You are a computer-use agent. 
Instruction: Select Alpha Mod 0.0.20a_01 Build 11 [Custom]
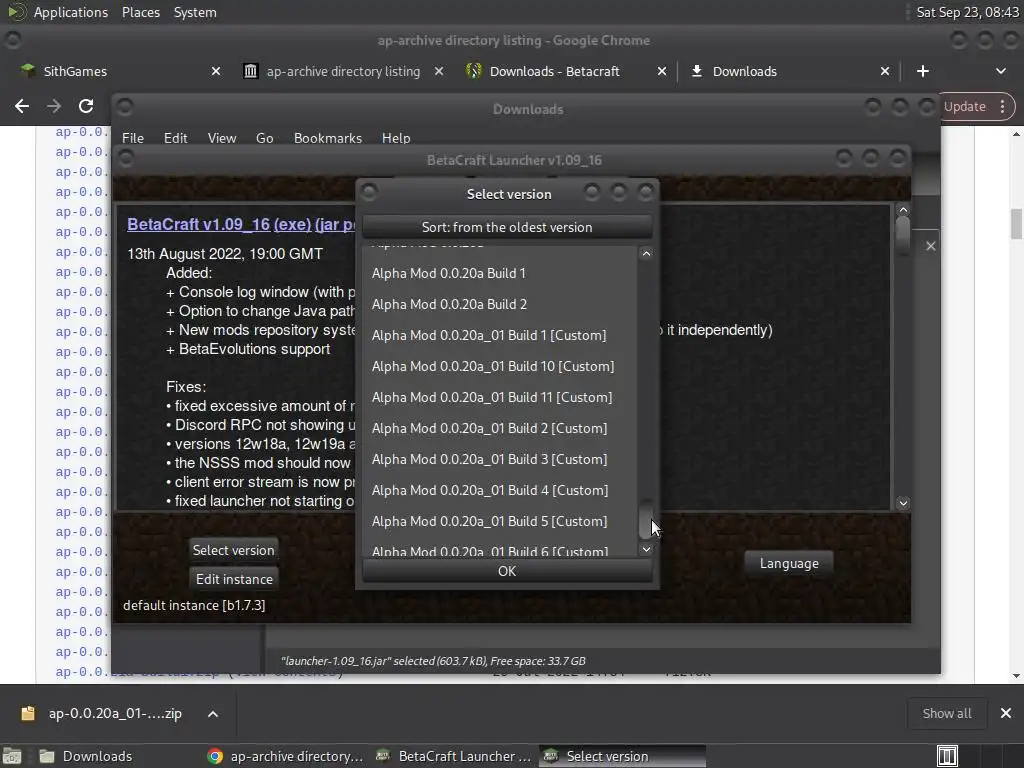pyautogui.click(x=500, y=397)
